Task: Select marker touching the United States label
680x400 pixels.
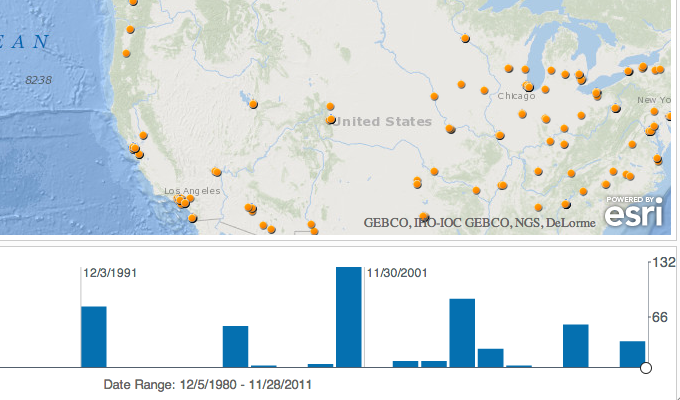Action: [331, 120]
